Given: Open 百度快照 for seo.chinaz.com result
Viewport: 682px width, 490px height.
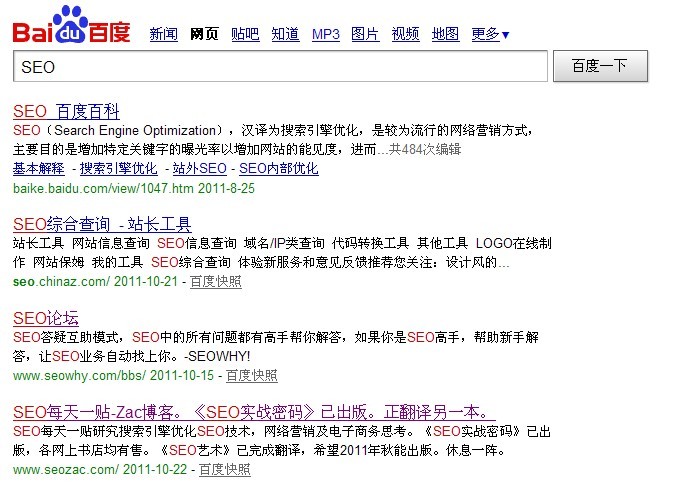Looking at the screenshot, I should 216,282.
